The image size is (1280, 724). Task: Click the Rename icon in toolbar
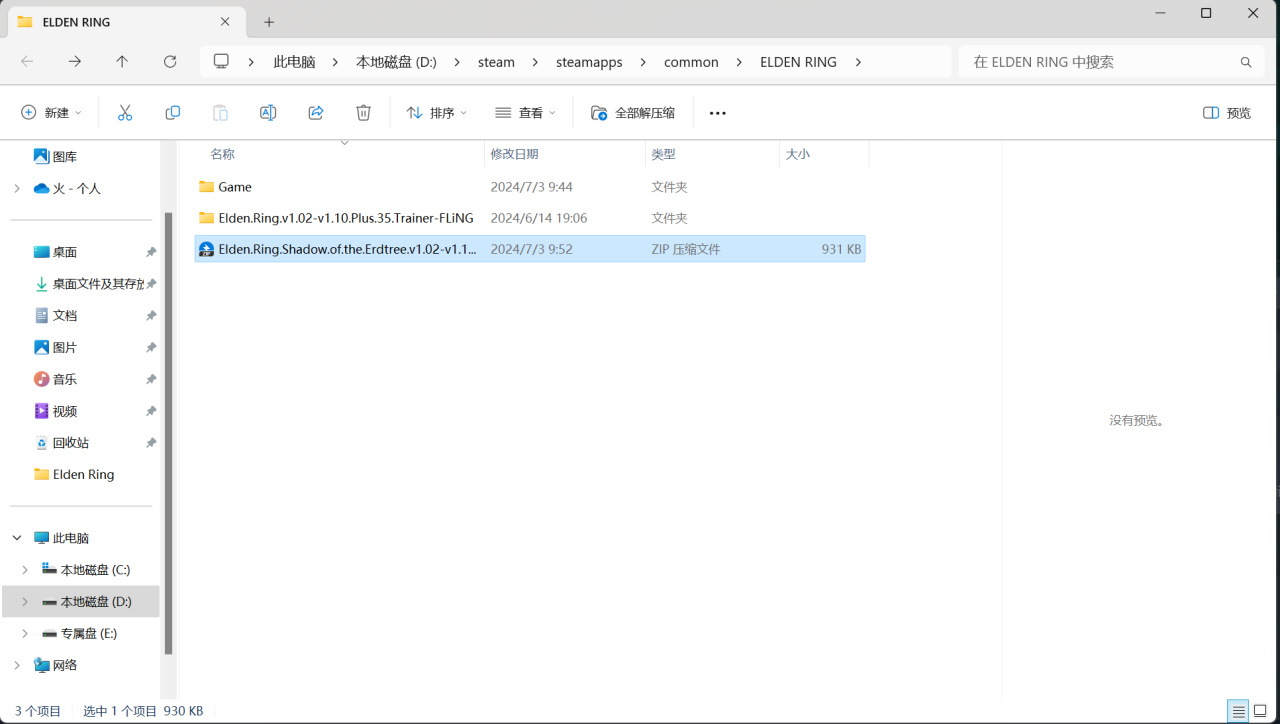[268, 113]
